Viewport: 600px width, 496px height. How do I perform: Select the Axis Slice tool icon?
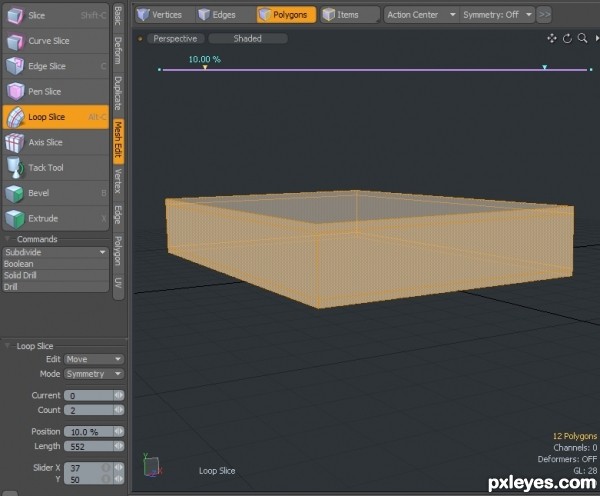tap(15, 142)
